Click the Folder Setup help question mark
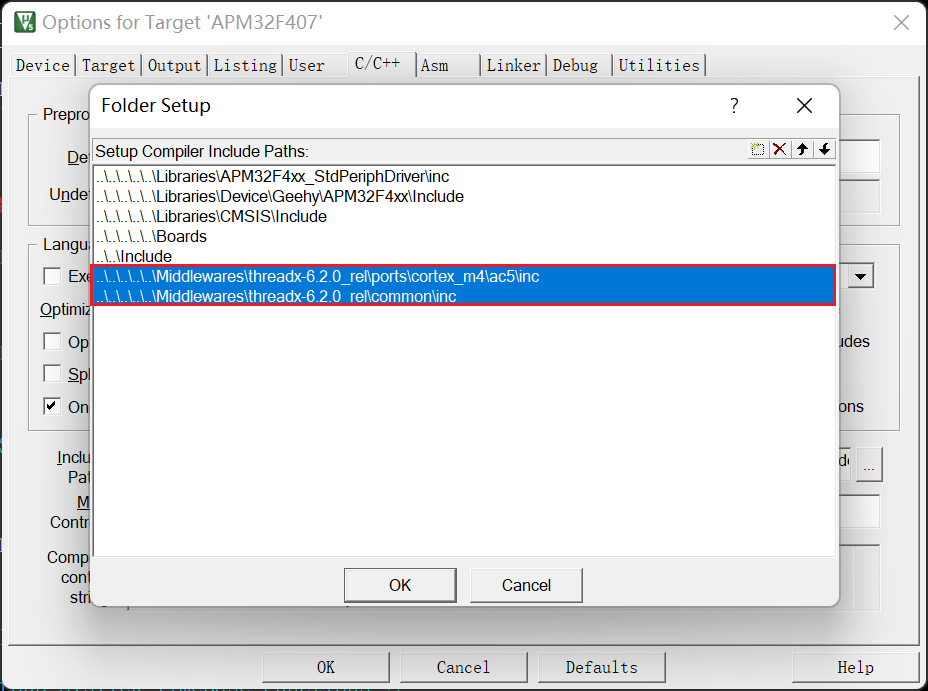 [734, 106]
